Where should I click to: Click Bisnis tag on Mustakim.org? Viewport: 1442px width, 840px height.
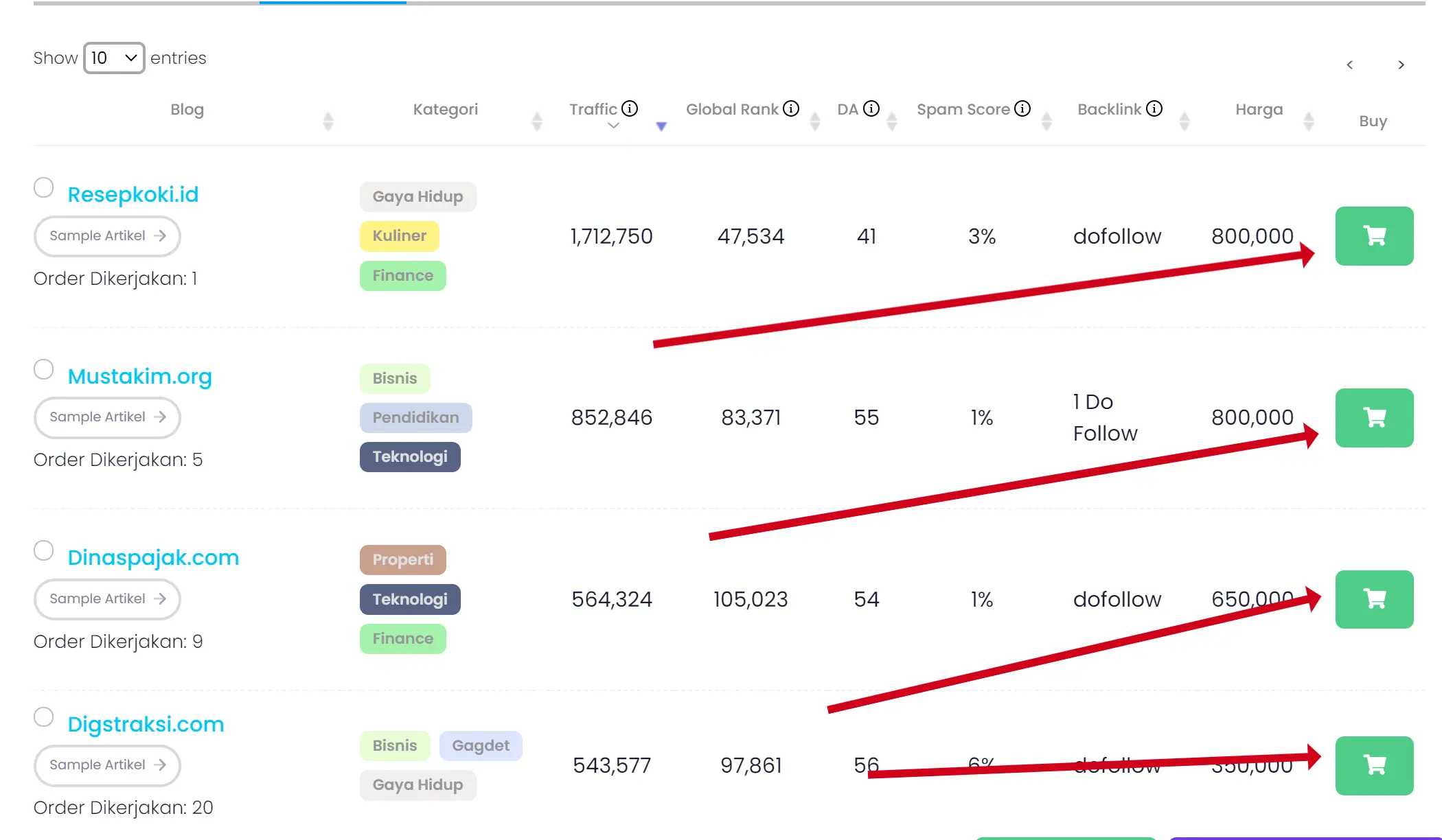coord(395,379)
